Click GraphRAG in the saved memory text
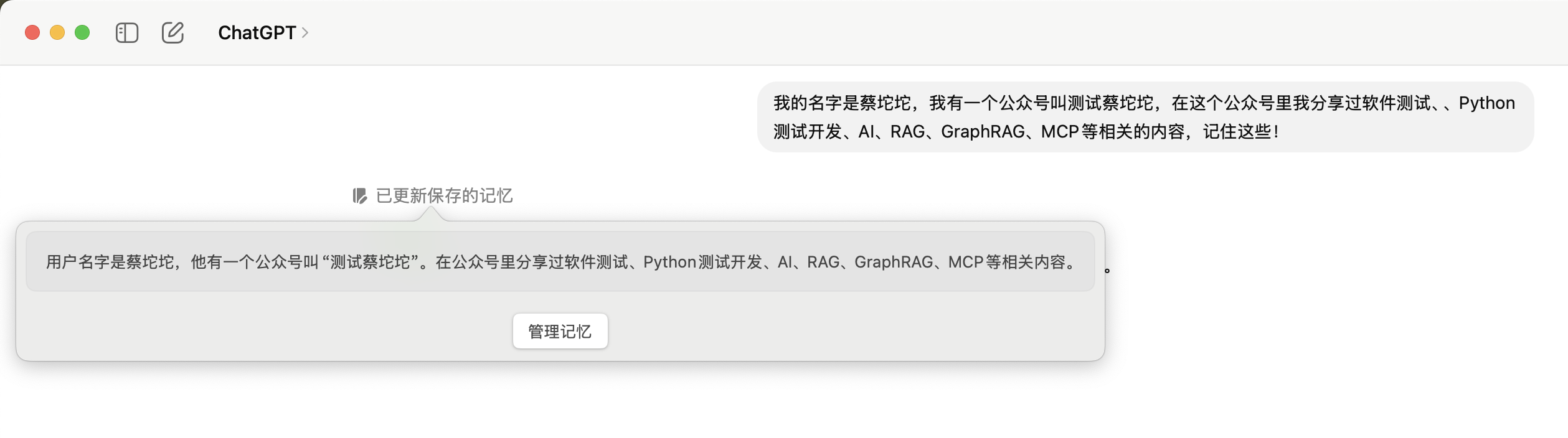The height and width of the screenshot is (438, 1568). pos(893,262)
